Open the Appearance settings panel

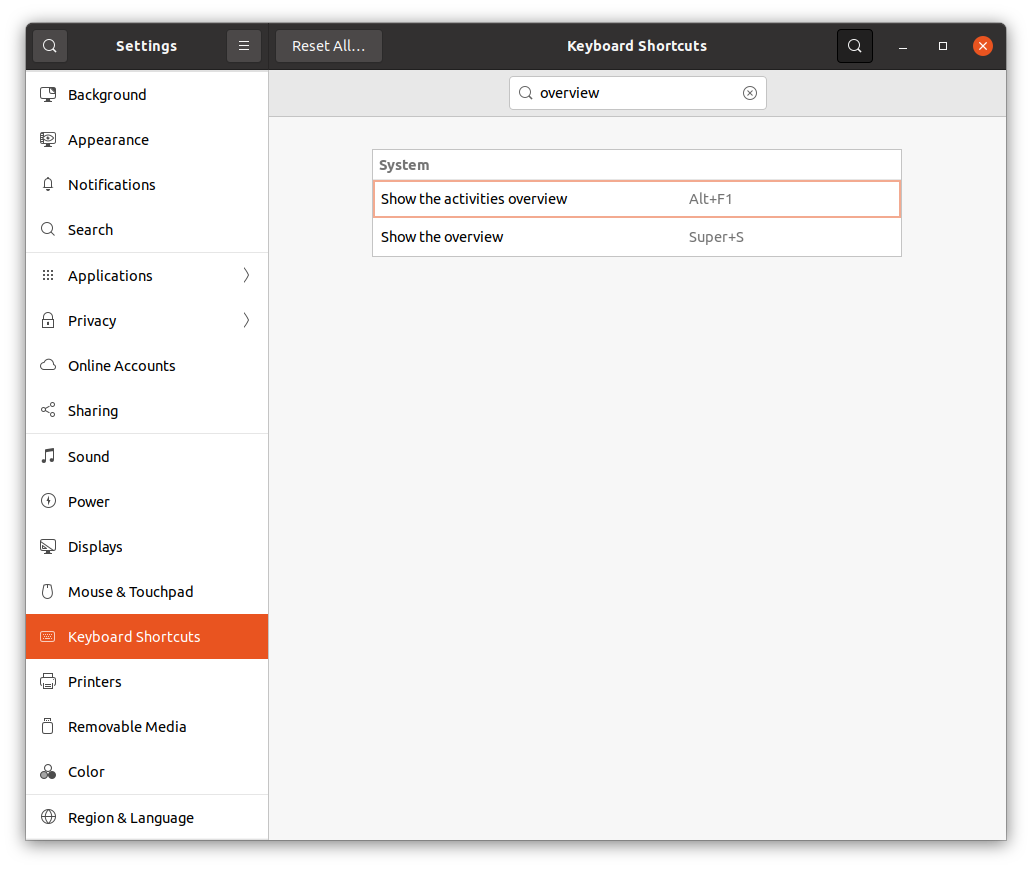pyautogui.click(x=108, y=140)
